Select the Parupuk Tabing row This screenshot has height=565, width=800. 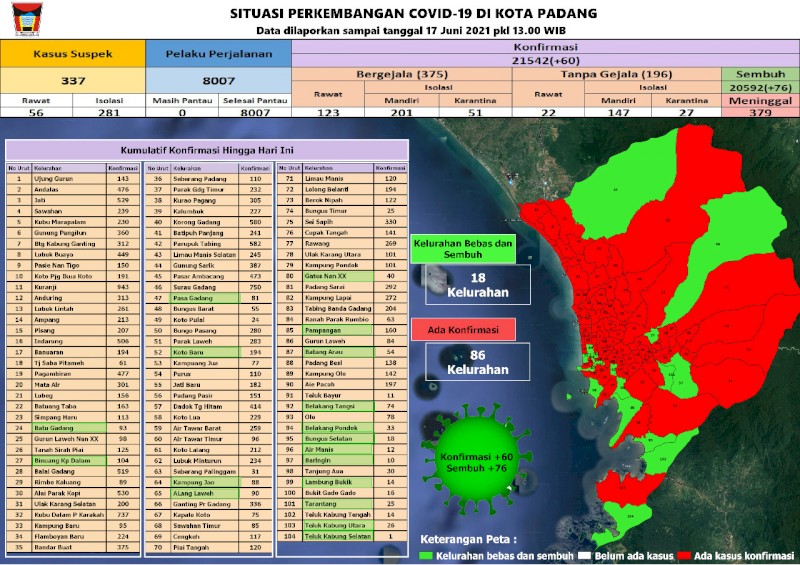209,243
